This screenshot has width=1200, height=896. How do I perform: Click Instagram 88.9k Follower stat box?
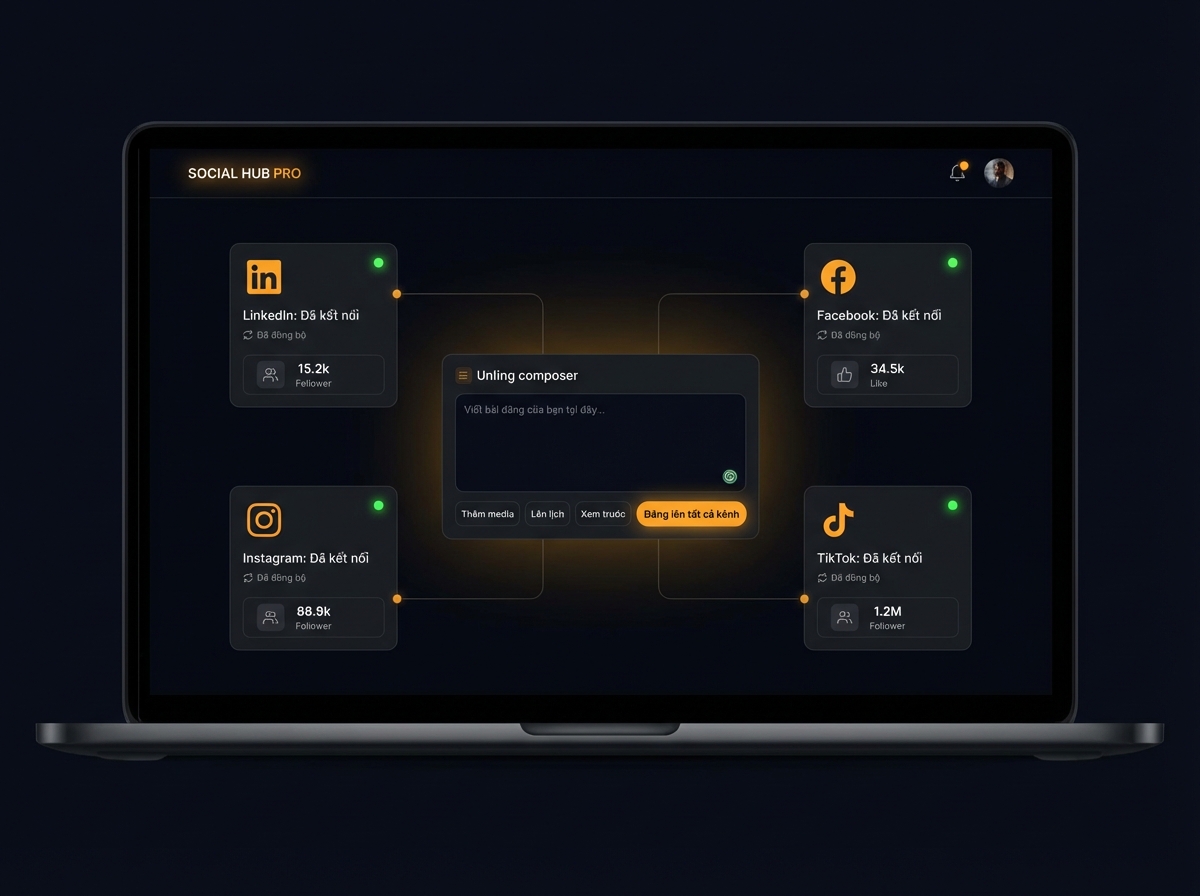(x=313, y=618)
